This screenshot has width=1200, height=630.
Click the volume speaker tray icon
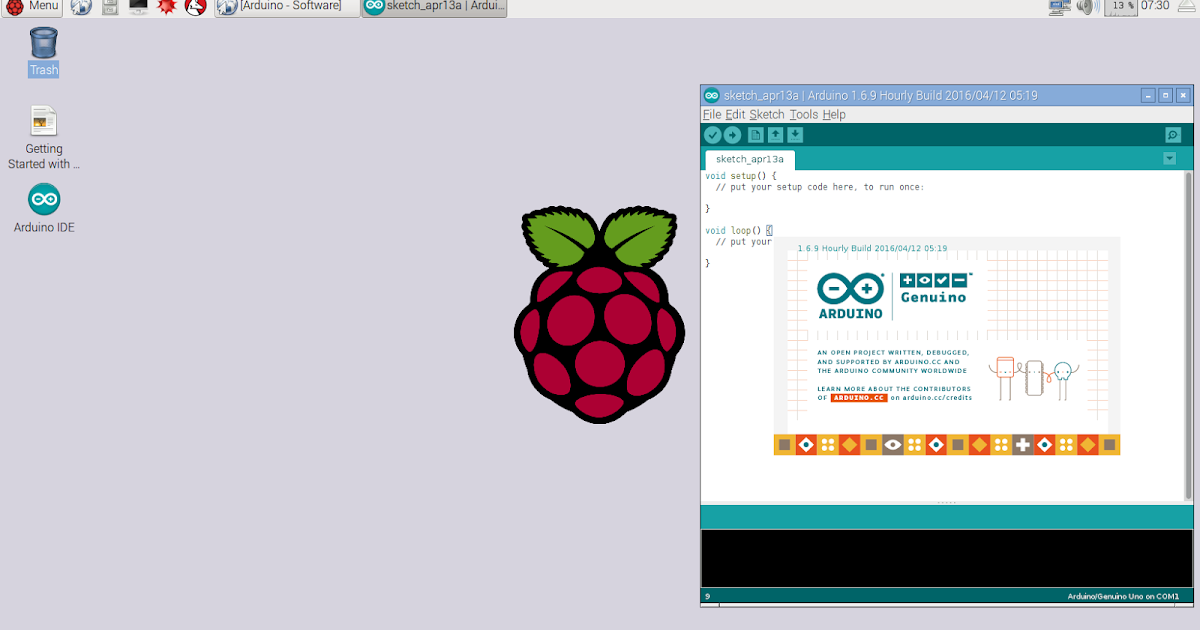(x=1088, y=7)
